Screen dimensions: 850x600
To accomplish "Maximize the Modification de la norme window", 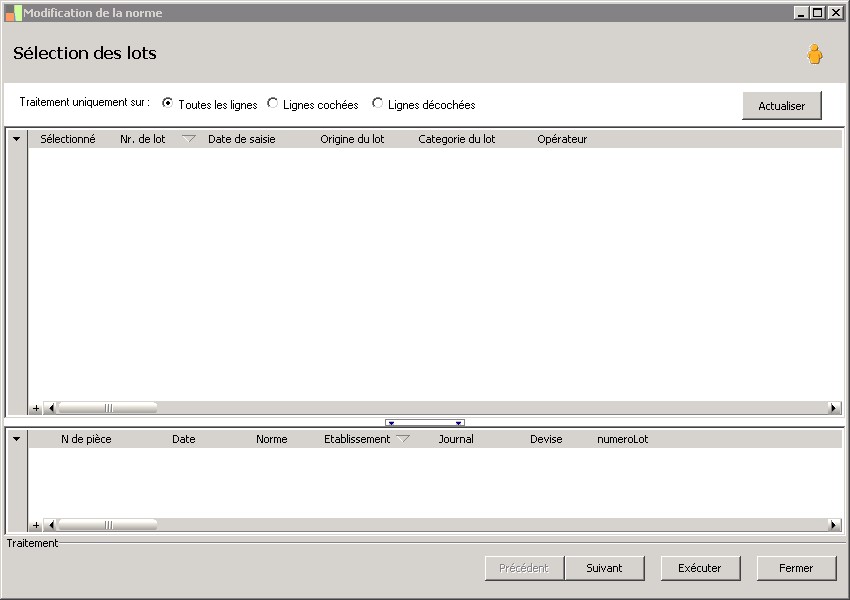I will click(818, 12).
